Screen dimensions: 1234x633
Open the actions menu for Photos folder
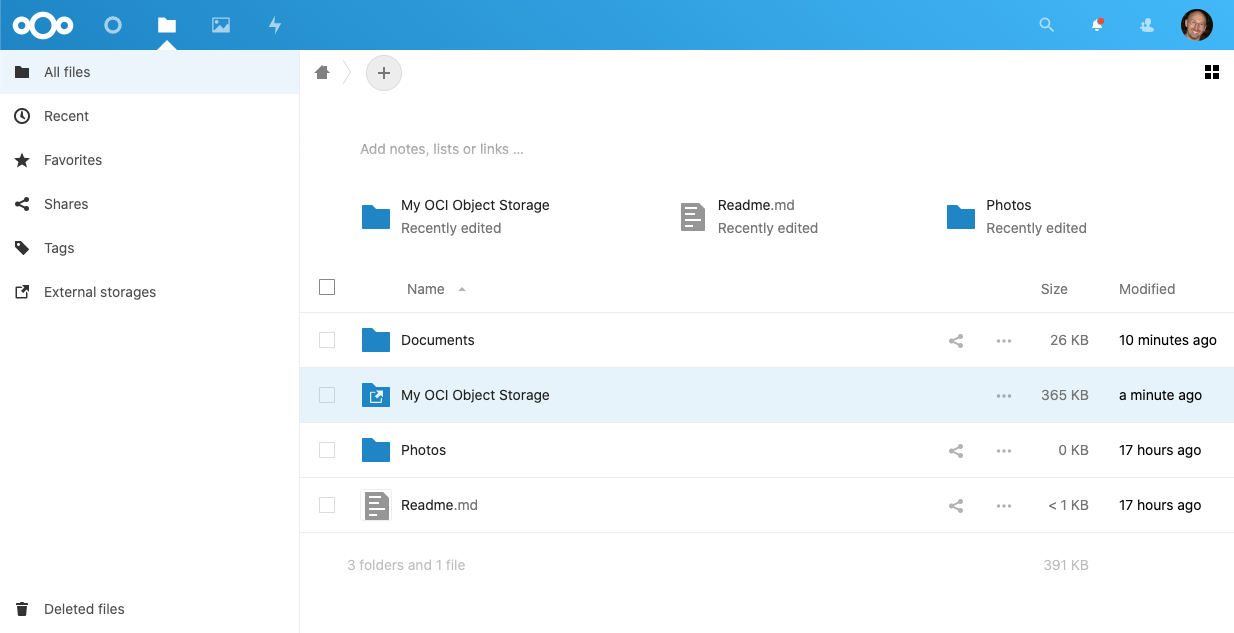click(1003, 450)
